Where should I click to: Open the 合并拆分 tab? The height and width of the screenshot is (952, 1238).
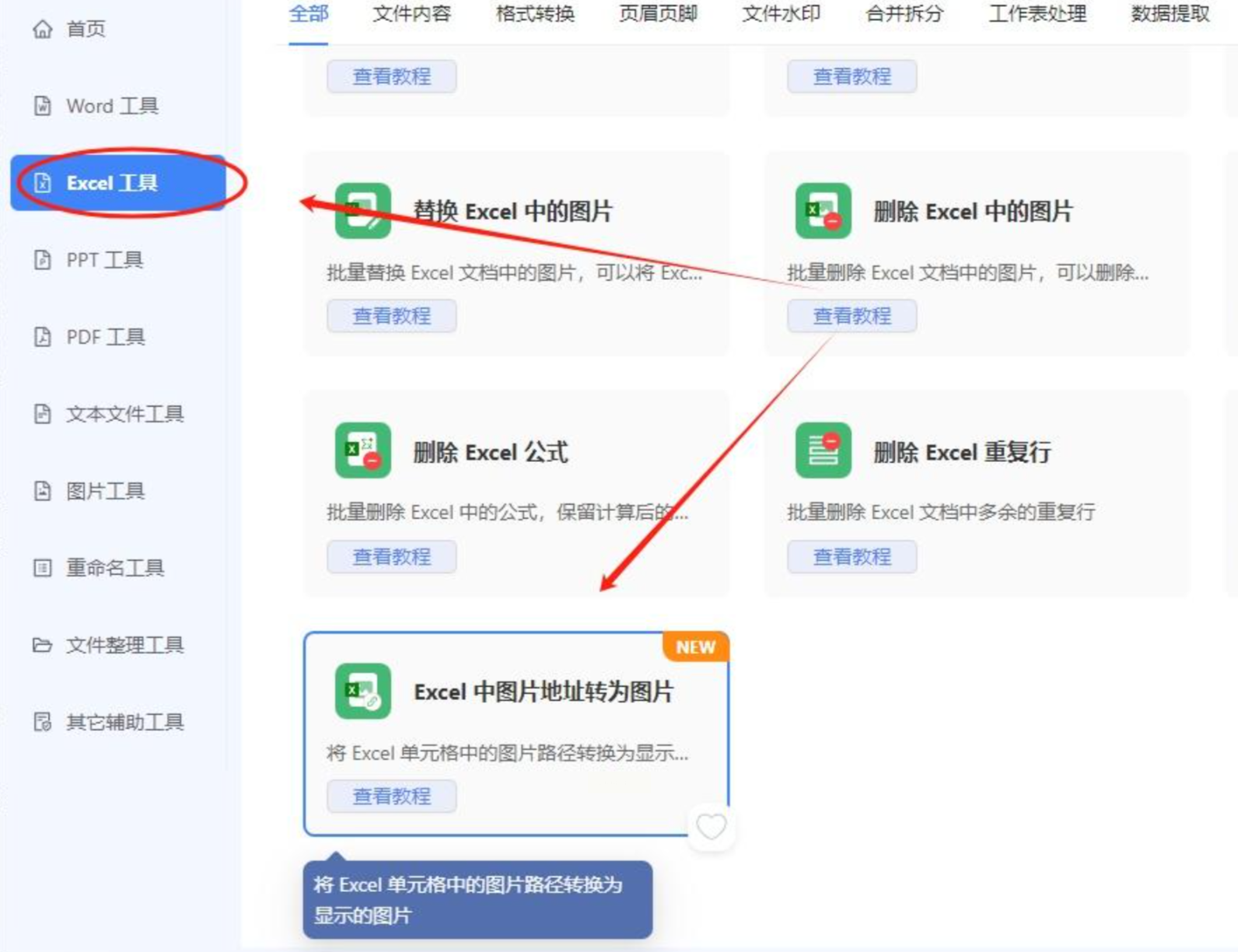coord(904,14)
